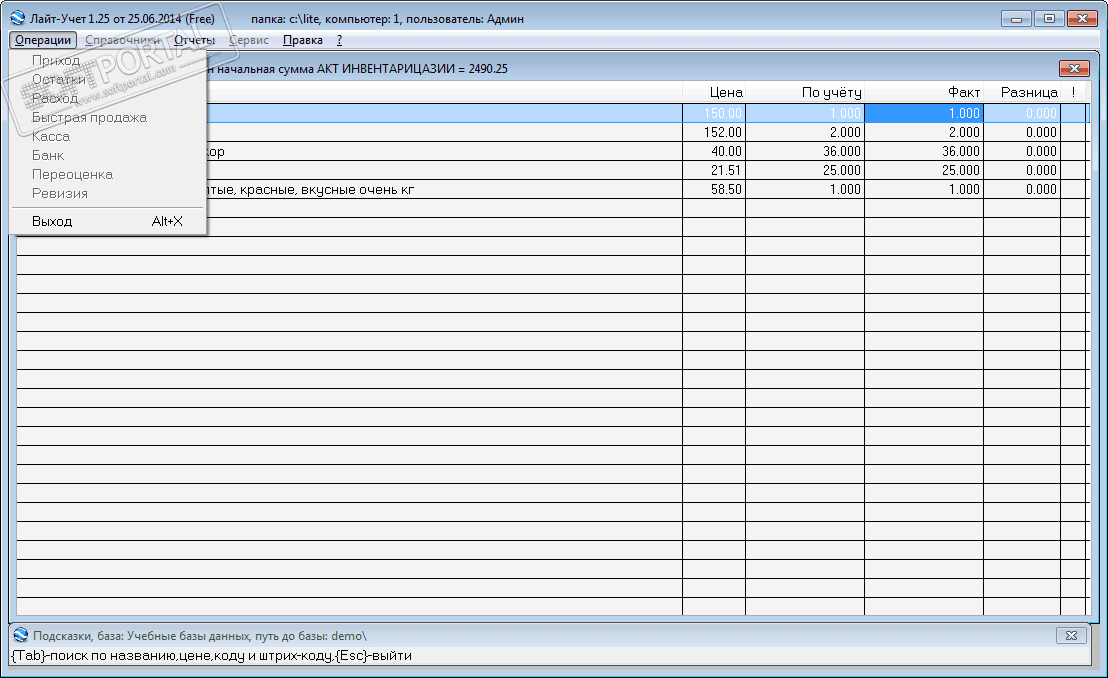Screen dimensions: 1108x678
Task: Select price cell 58.50
Action: (714, 189)
